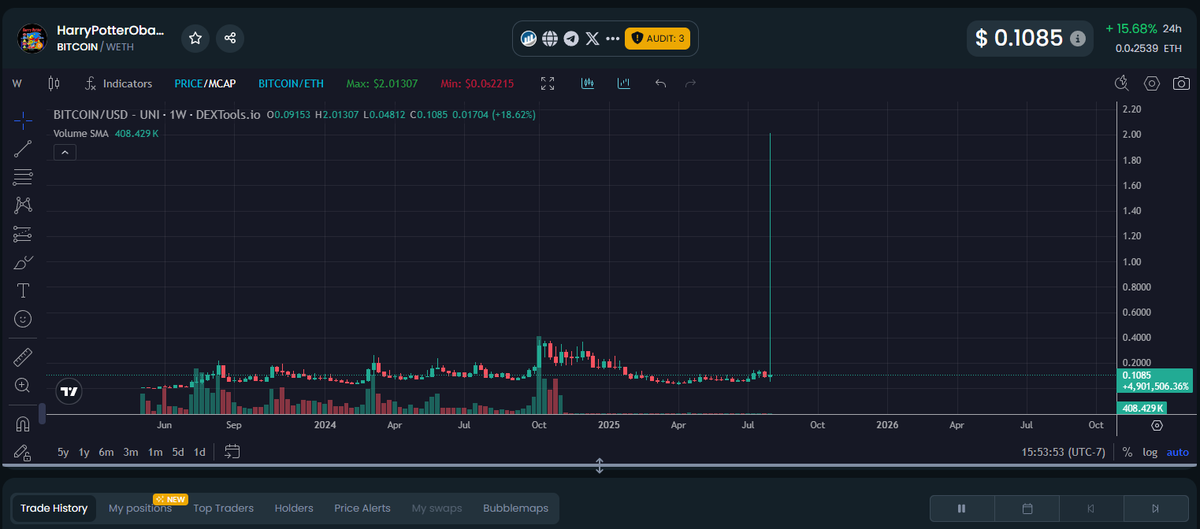Set chart range to 5y
The height and width of the screenshot is (529, 1200).
[x=63, y=452]
